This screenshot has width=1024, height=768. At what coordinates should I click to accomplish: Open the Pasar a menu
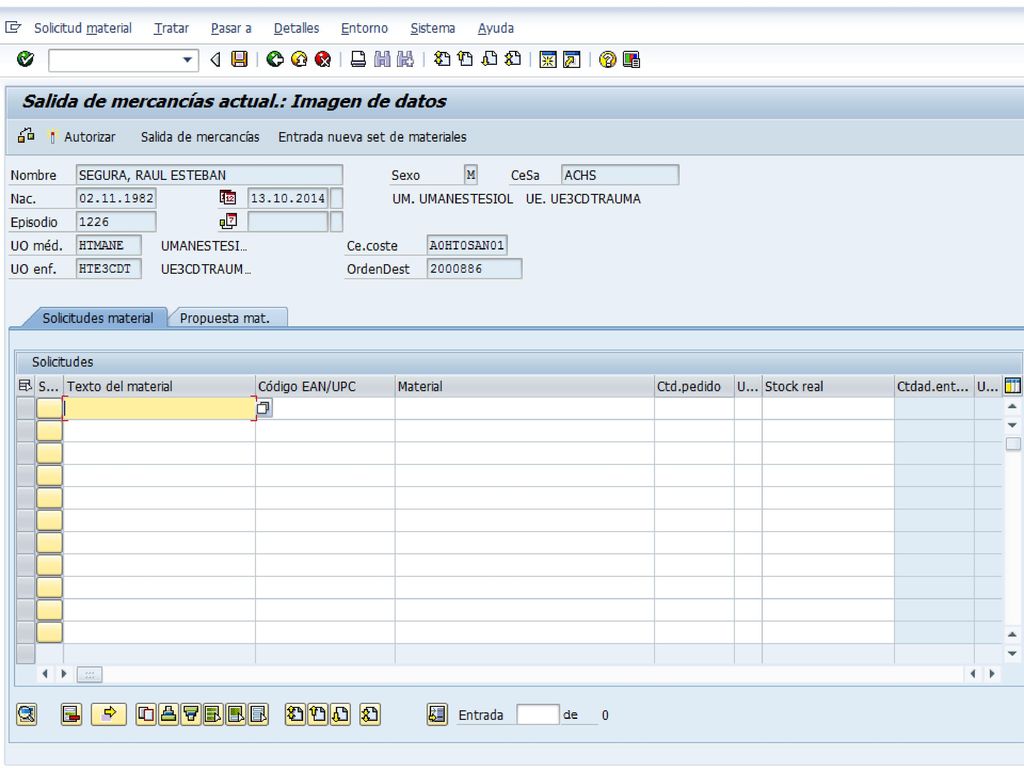231,28
